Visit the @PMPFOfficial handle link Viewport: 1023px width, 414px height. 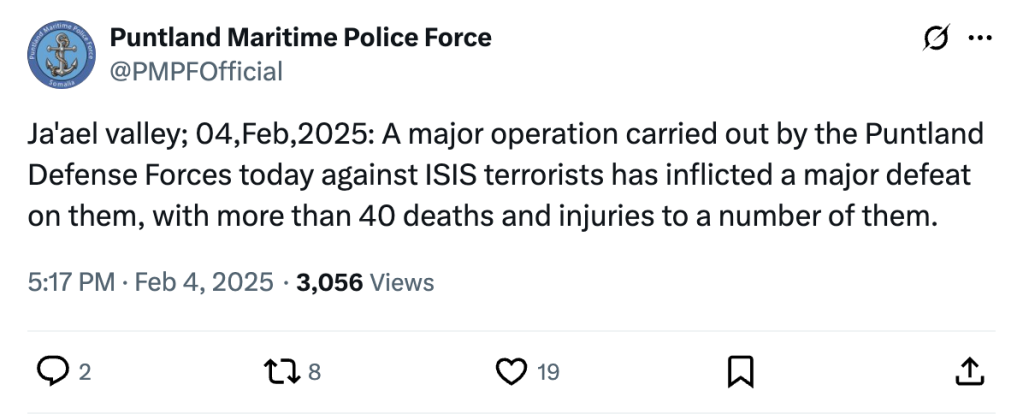pos(196,71)
